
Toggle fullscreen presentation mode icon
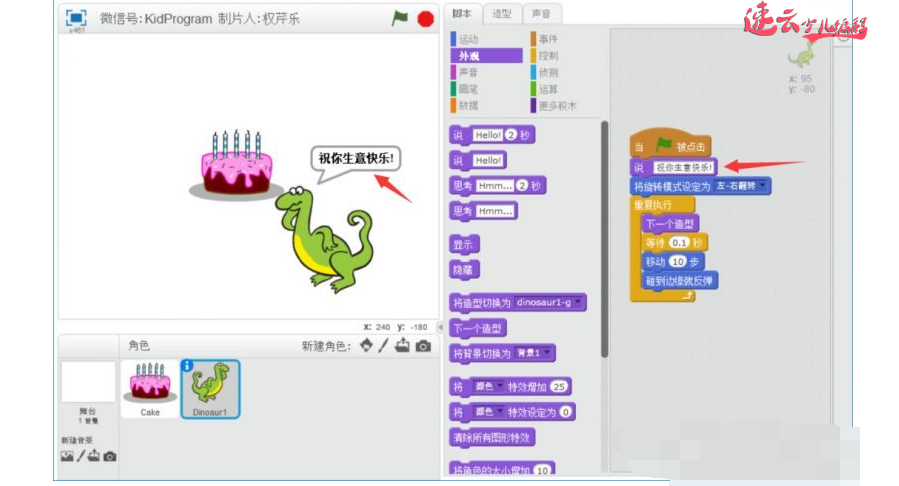[x=76, y=18]
